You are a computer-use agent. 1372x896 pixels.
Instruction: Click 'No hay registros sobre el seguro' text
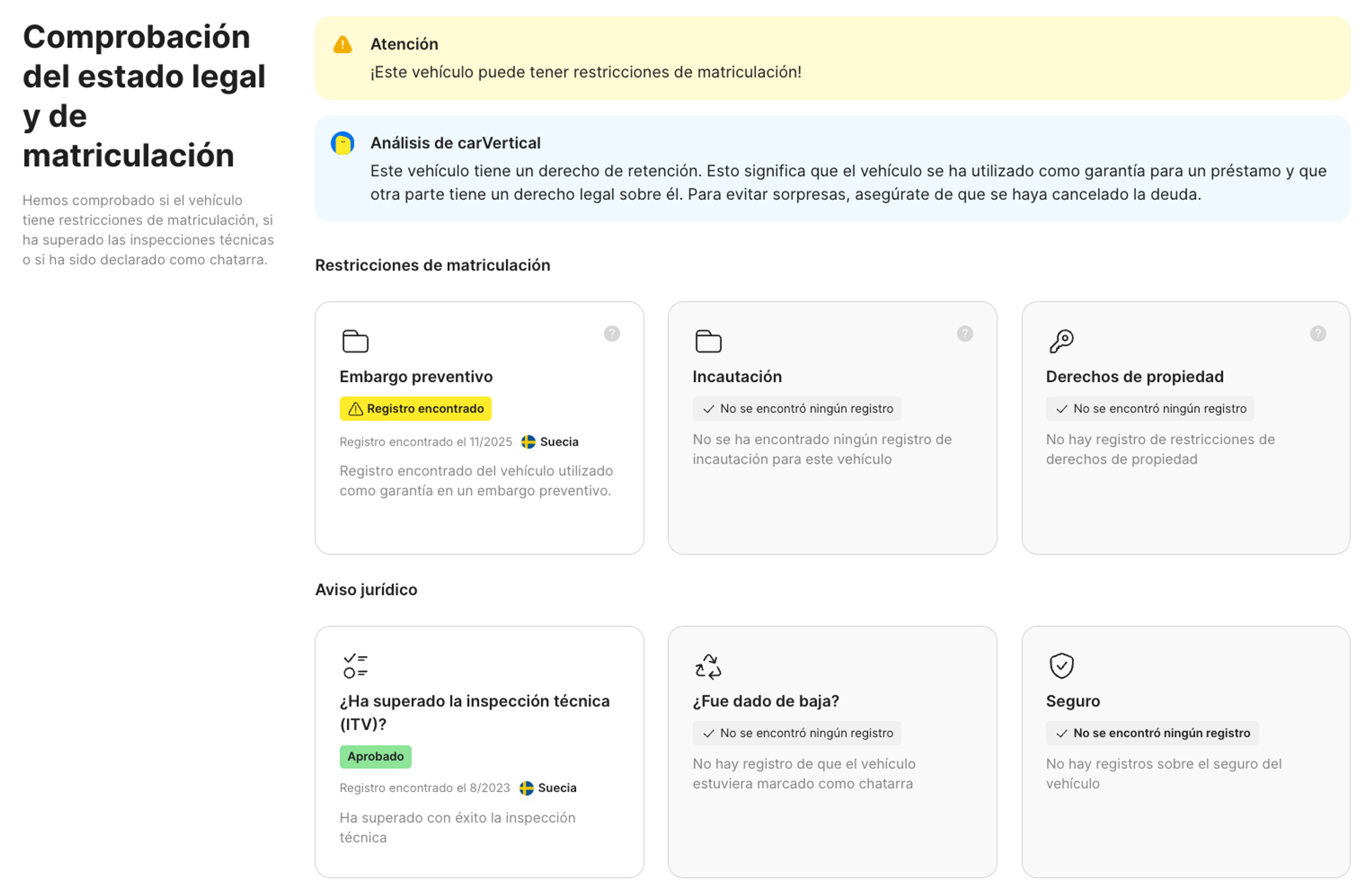pyautogui.click(x=1163, y=774)
